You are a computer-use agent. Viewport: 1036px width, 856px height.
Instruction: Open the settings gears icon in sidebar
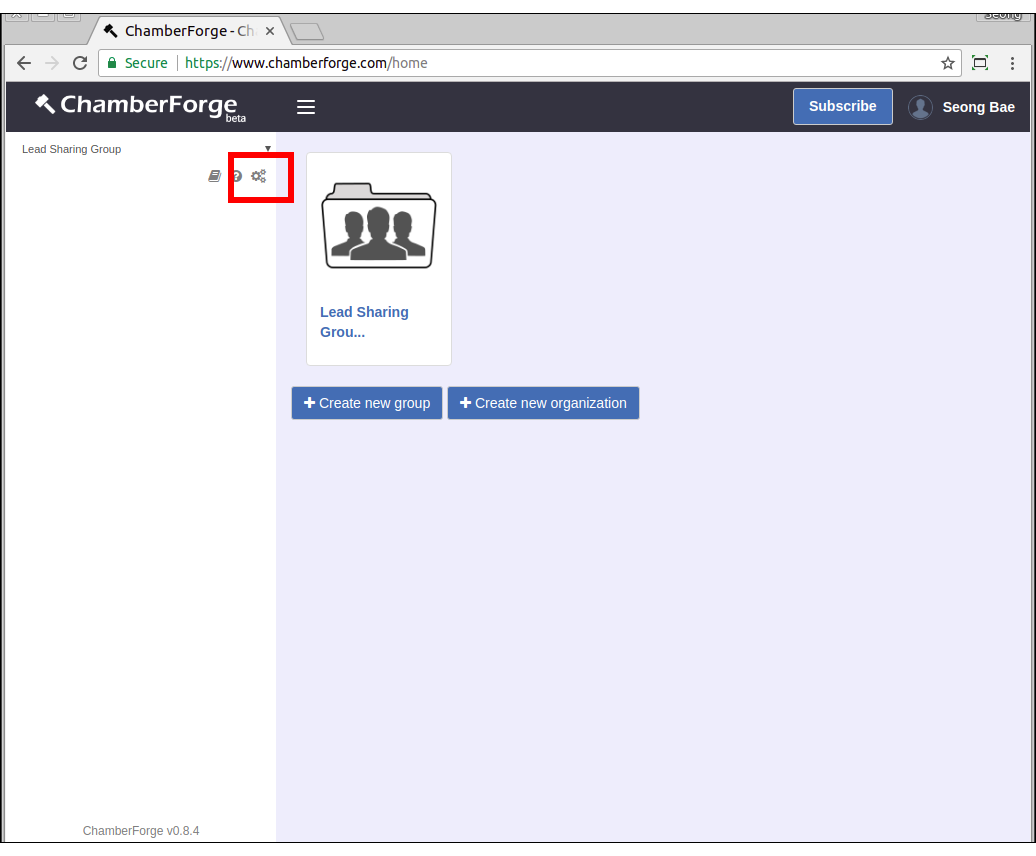click(258, 176)
